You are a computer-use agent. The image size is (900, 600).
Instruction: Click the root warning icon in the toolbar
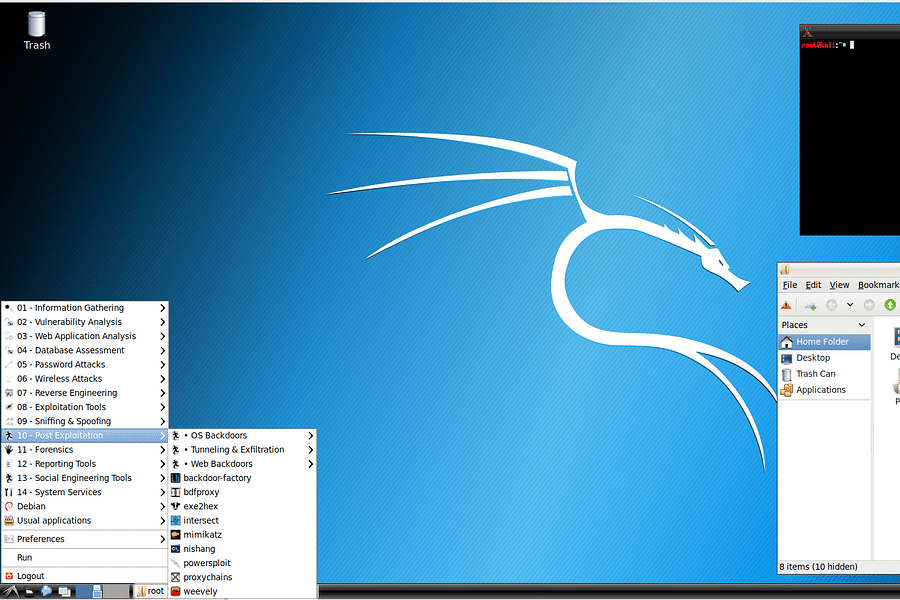point(786,305)
